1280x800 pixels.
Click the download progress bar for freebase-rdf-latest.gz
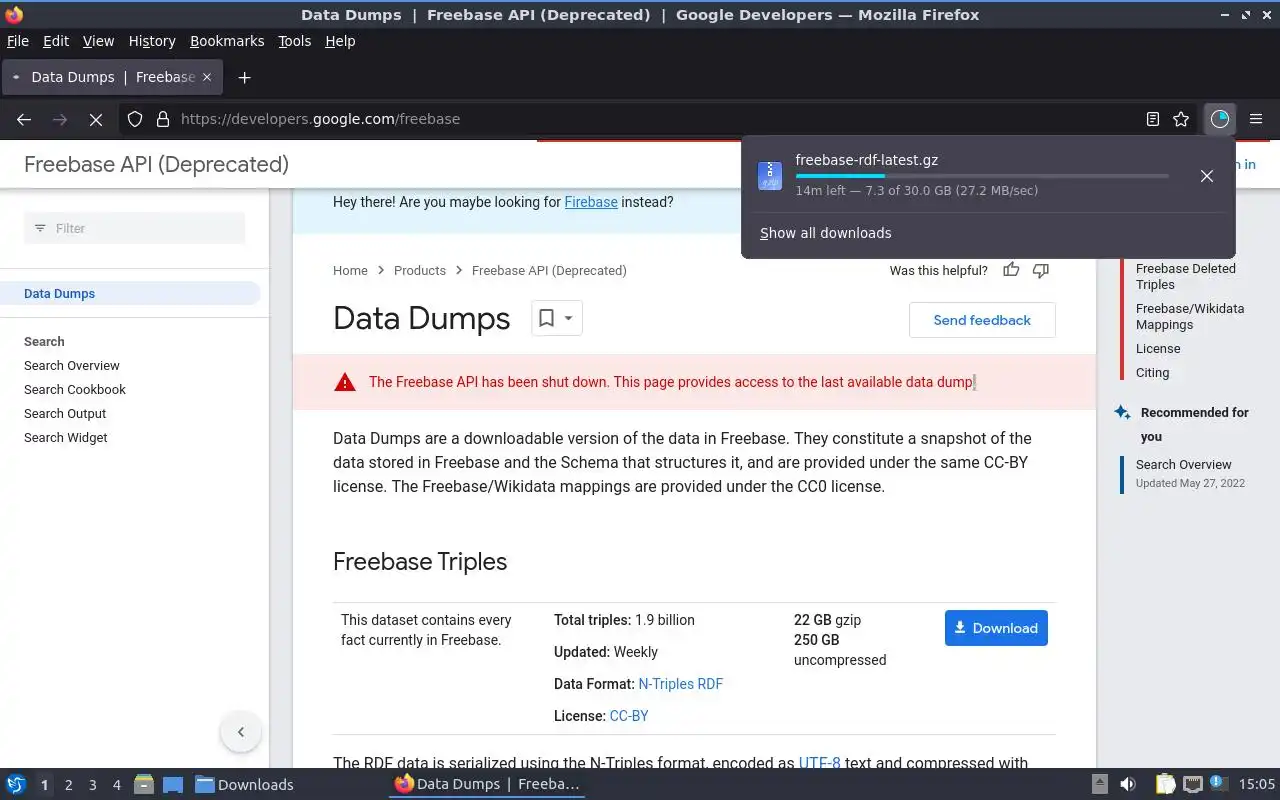coord(982,176)
